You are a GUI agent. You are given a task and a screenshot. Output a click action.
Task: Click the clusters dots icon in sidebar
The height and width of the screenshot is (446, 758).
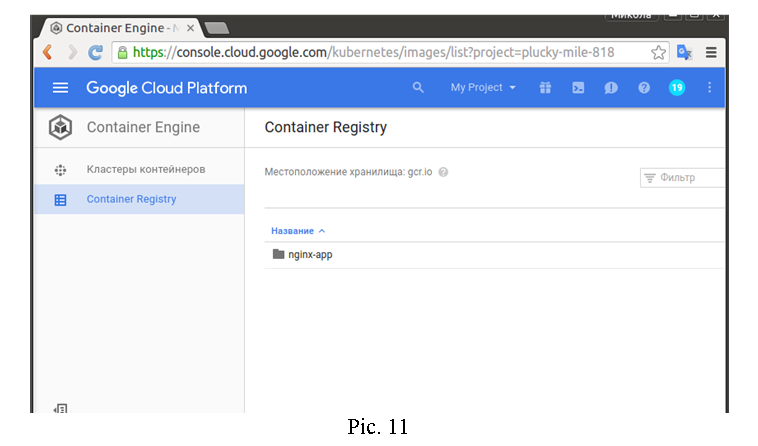[x=60, y=170]
